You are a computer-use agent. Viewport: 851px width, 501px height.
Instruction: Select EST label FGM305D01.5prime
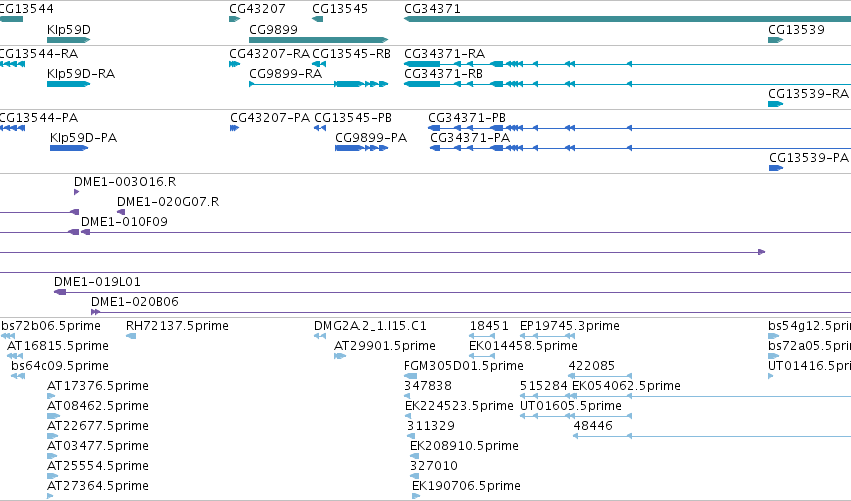tap(464, 366)
